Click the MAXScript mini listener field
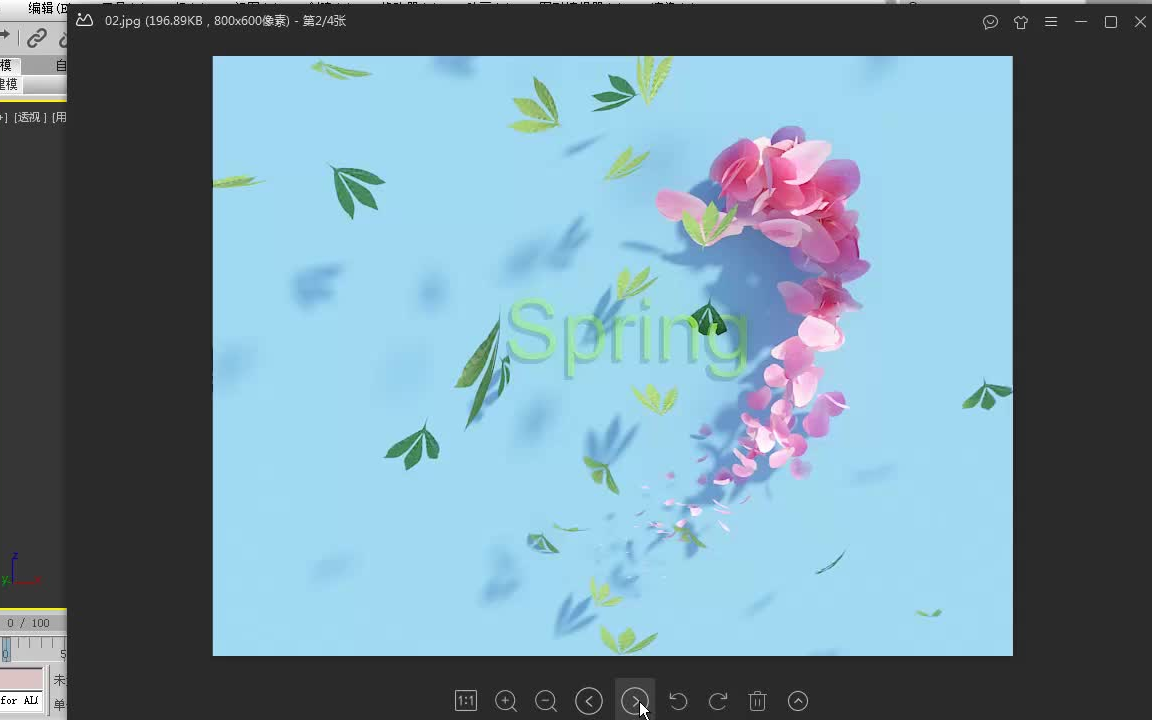The image size is (1152, 720). tap(18, 700)
